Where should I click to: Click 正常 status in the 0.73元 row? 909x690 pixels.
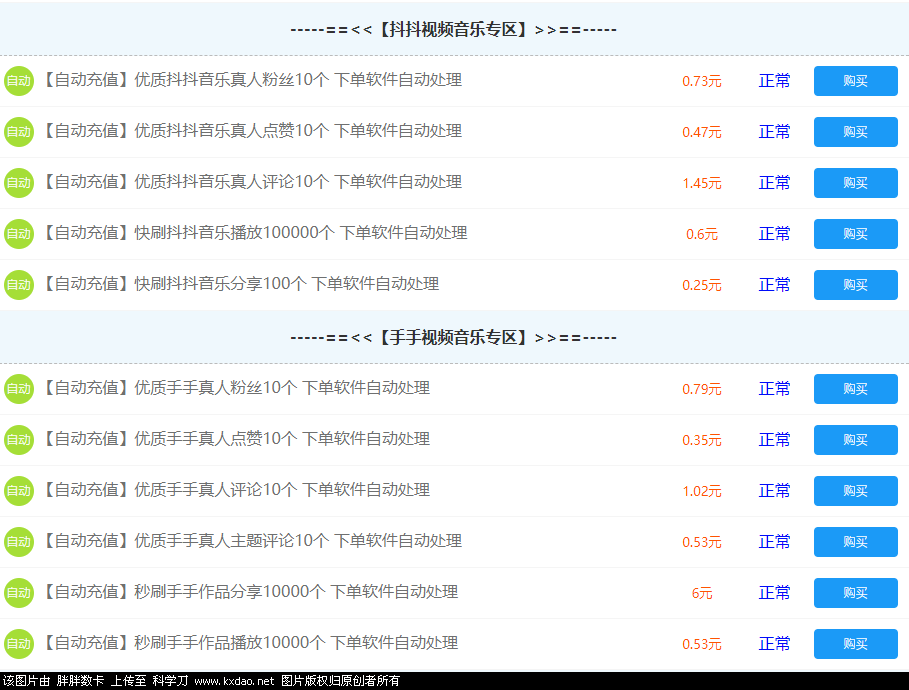pyautogui.click(x=775, y=81)
